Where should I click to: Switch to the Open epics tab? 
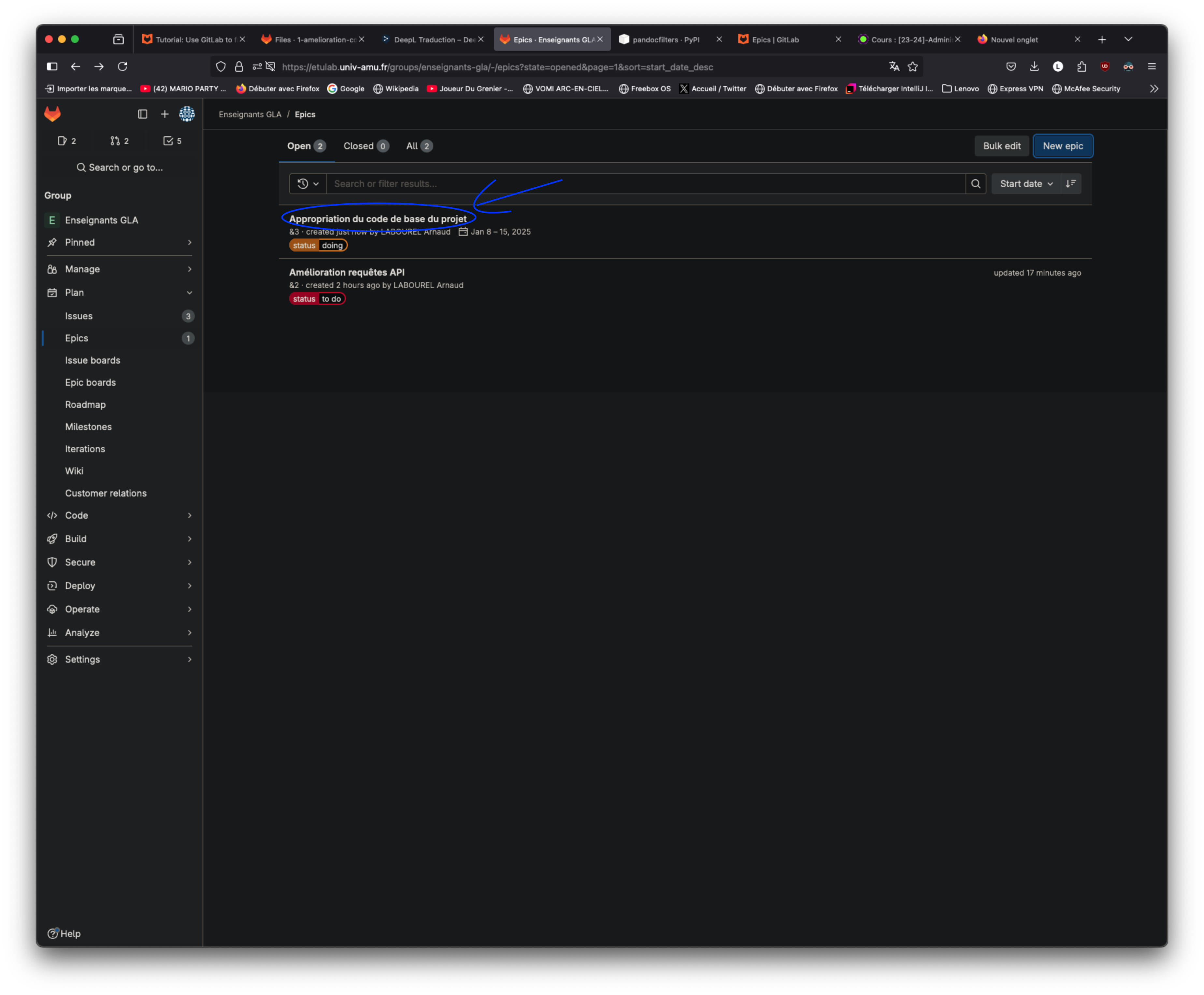(x=307, y=146)
